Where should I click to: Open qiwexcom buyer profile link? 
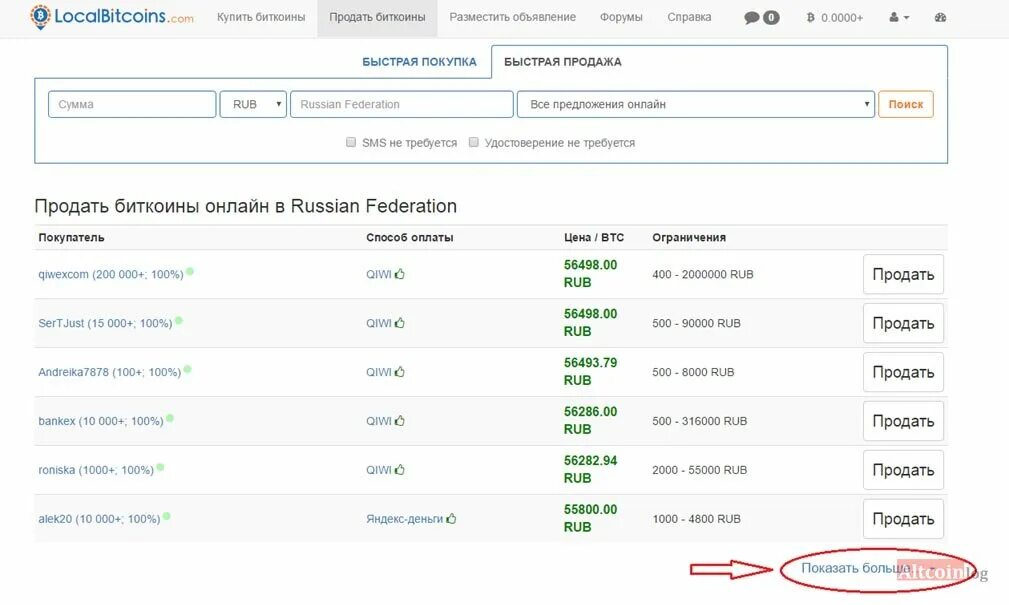pyautogui.click(x=111, y=274)
